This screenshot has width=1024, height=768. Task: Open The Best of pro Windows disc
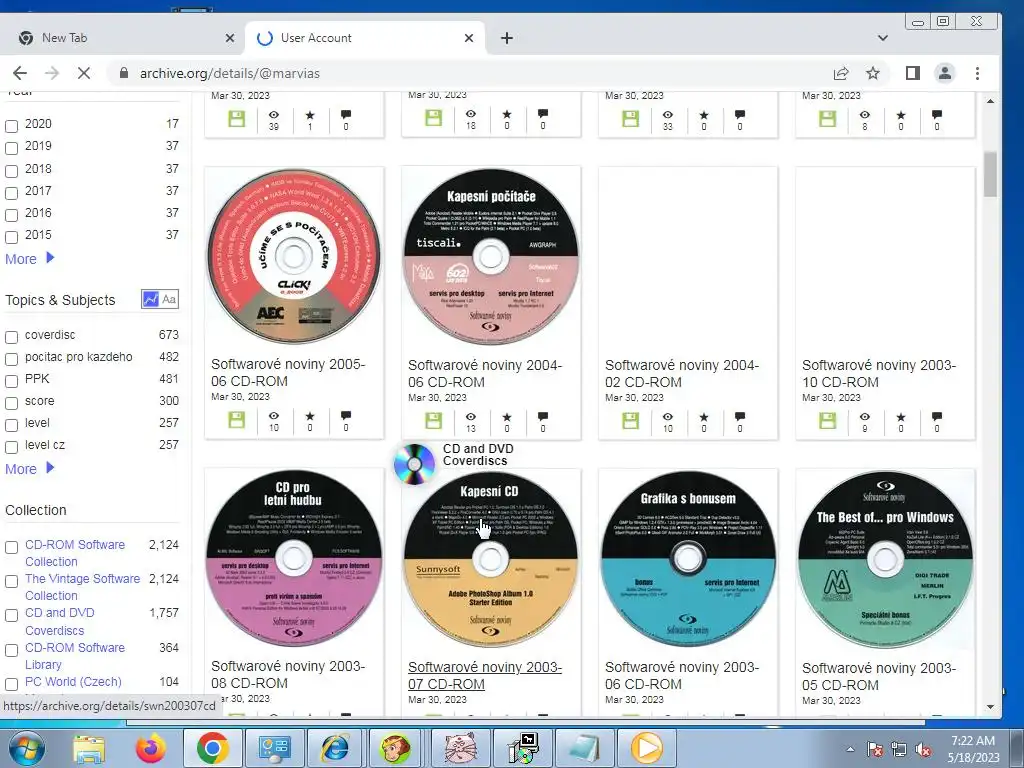click(885, 560)
